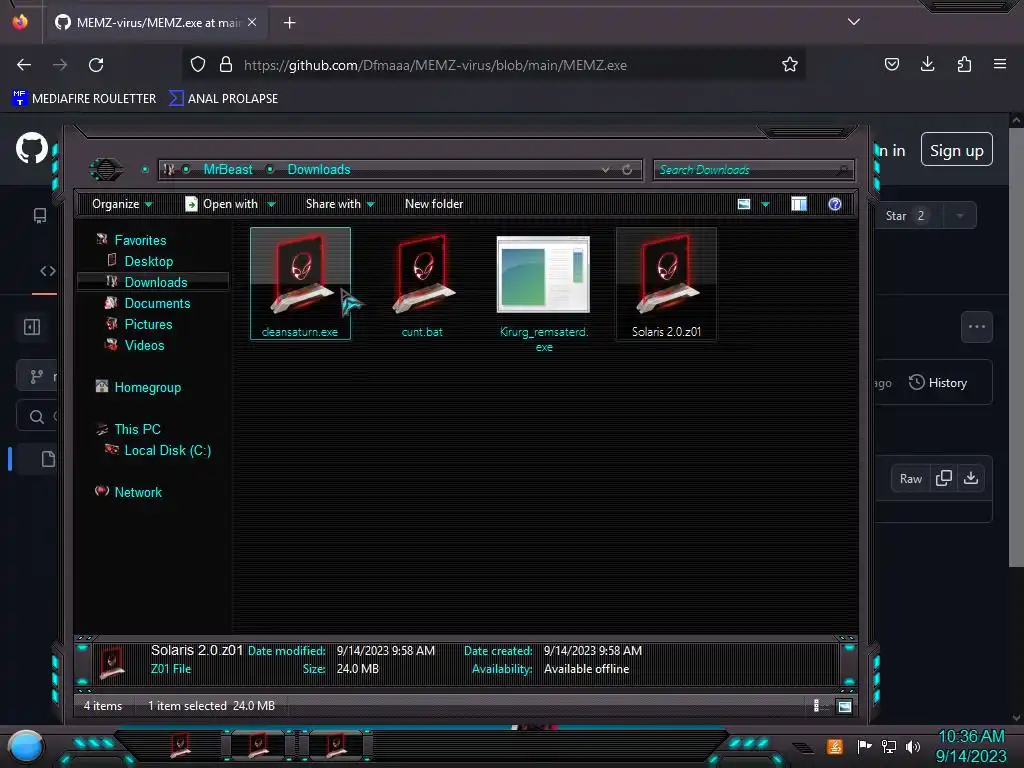Expand the address bar history dropdown

pyautogui.click(x=605, y=170)
